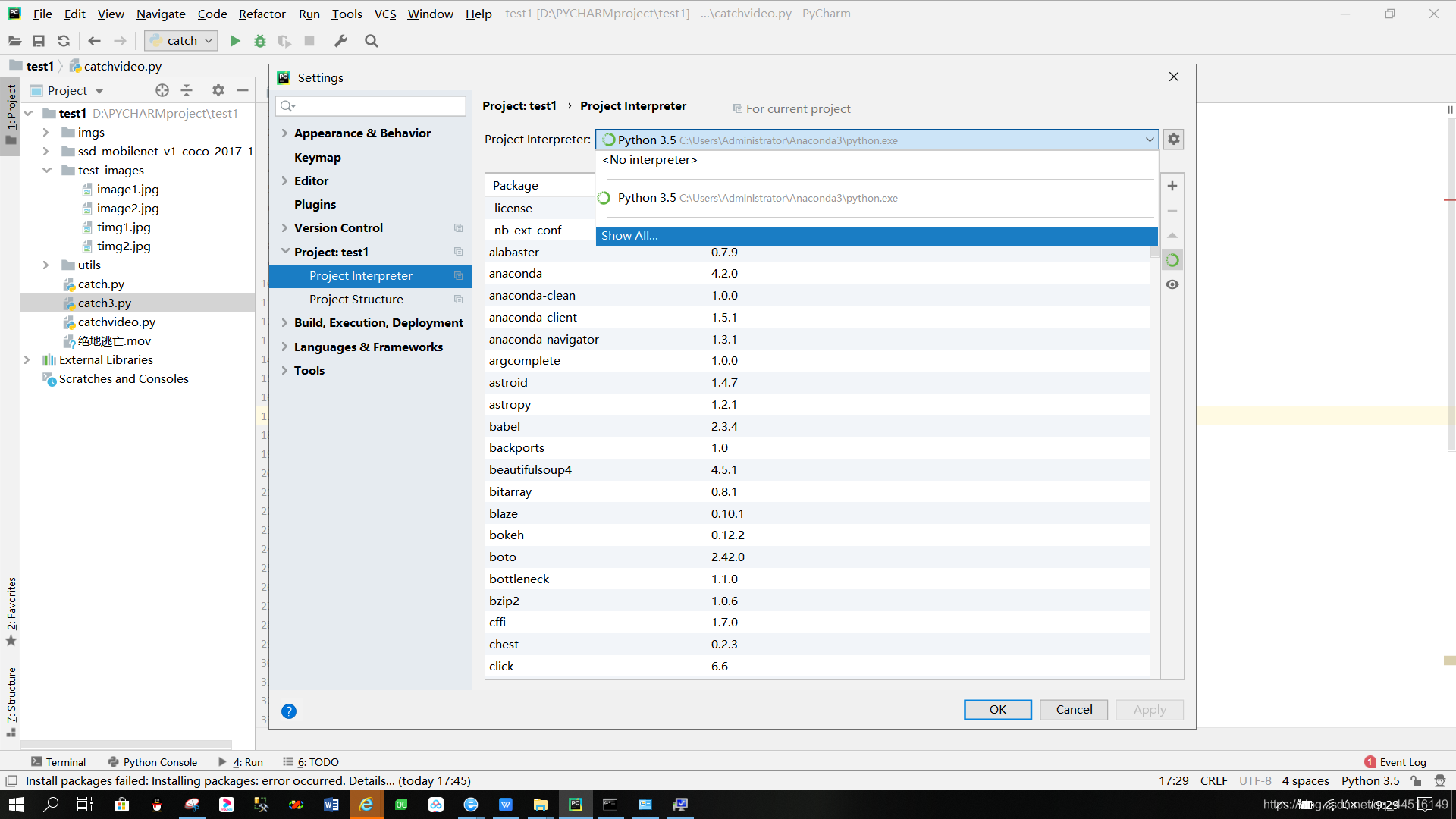Click the locate in project crosshair icon
This screenshot has width=1456, height=819.
[162, 90]
